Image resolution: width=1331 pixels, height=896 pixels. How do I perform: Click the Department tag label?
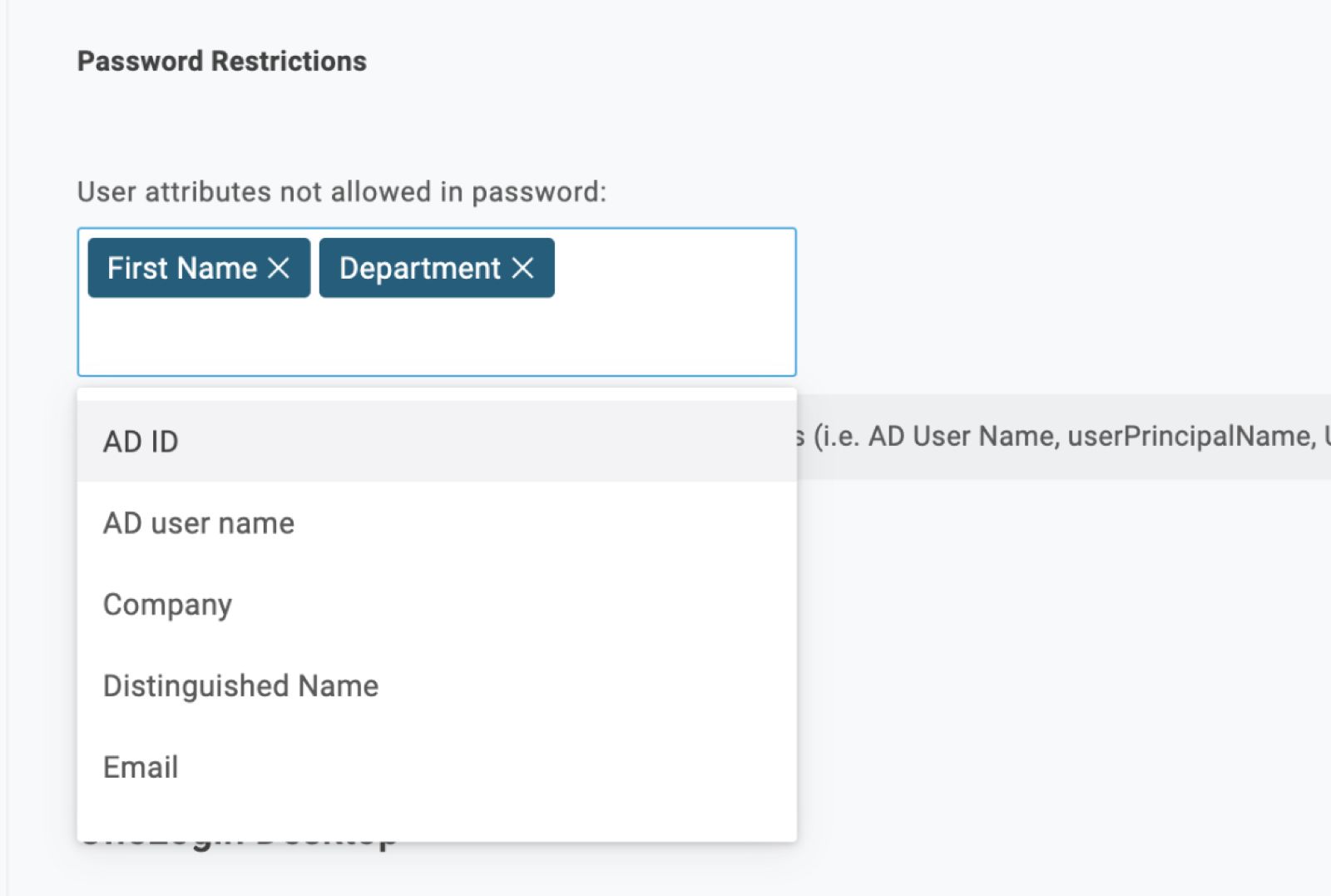[419, 268]
